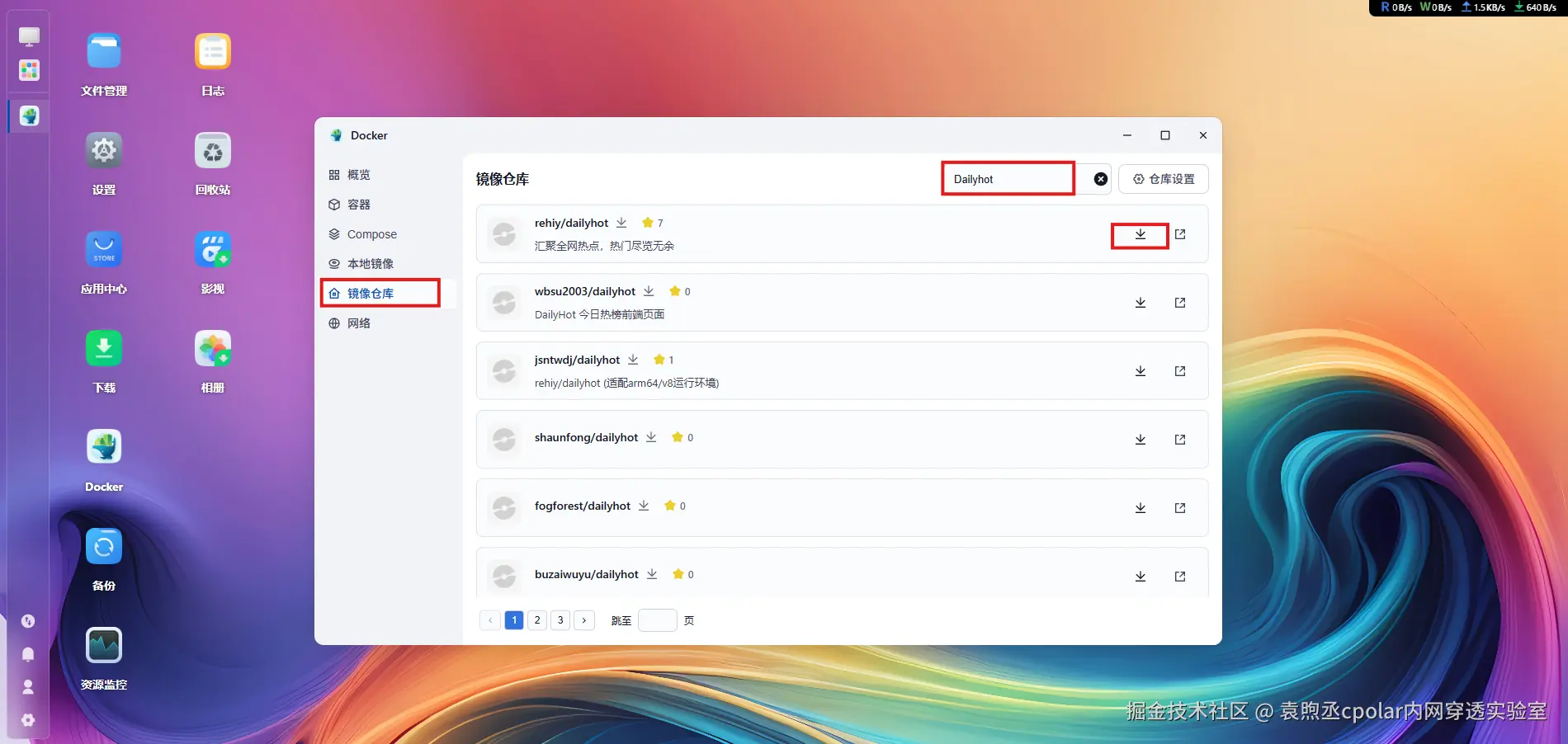
Task: Open rehiy/dailyhot page via external link icon
Action: (x=1180, y=234)
